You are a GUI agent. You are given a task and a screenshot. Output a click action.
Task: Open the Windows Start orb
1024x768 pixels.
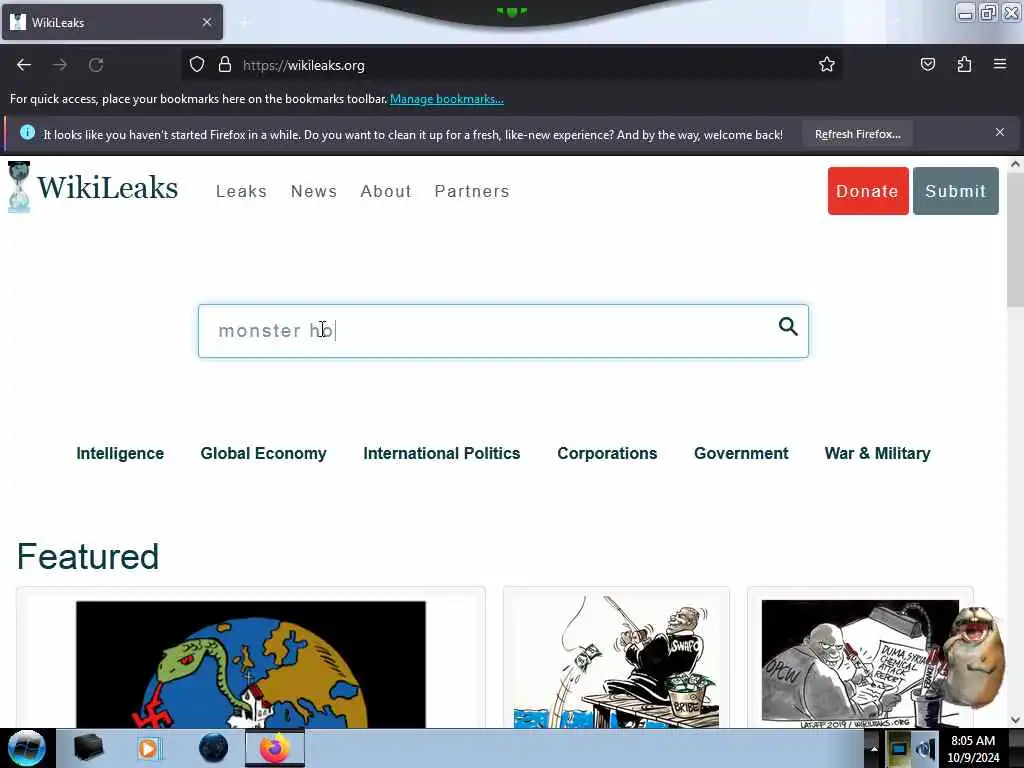click(27, 748)
